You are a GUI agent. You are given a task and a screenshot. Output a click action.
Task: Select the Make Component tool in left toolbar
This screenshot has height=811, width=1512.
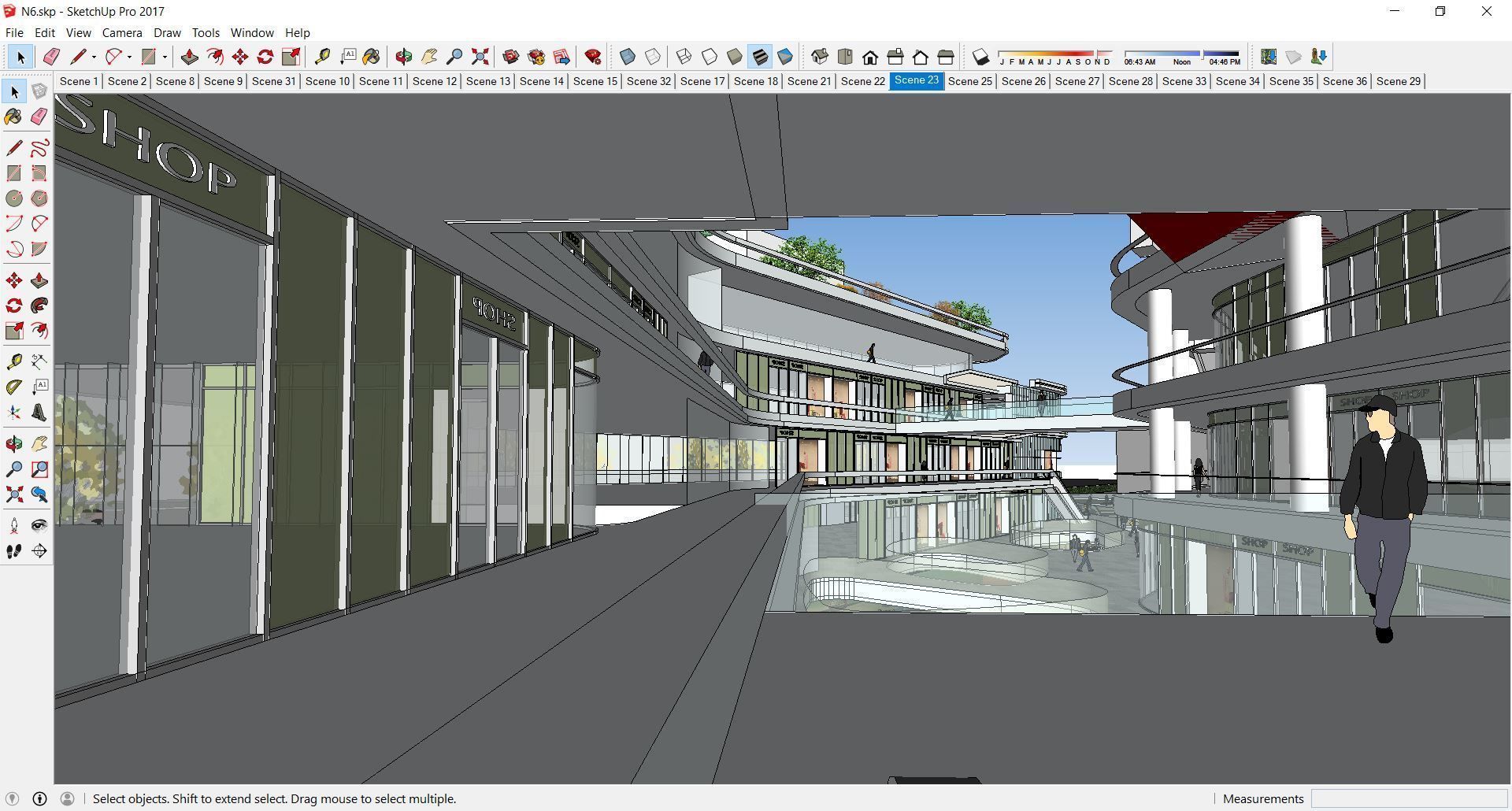pyautogui.click(x=39, y=92)
